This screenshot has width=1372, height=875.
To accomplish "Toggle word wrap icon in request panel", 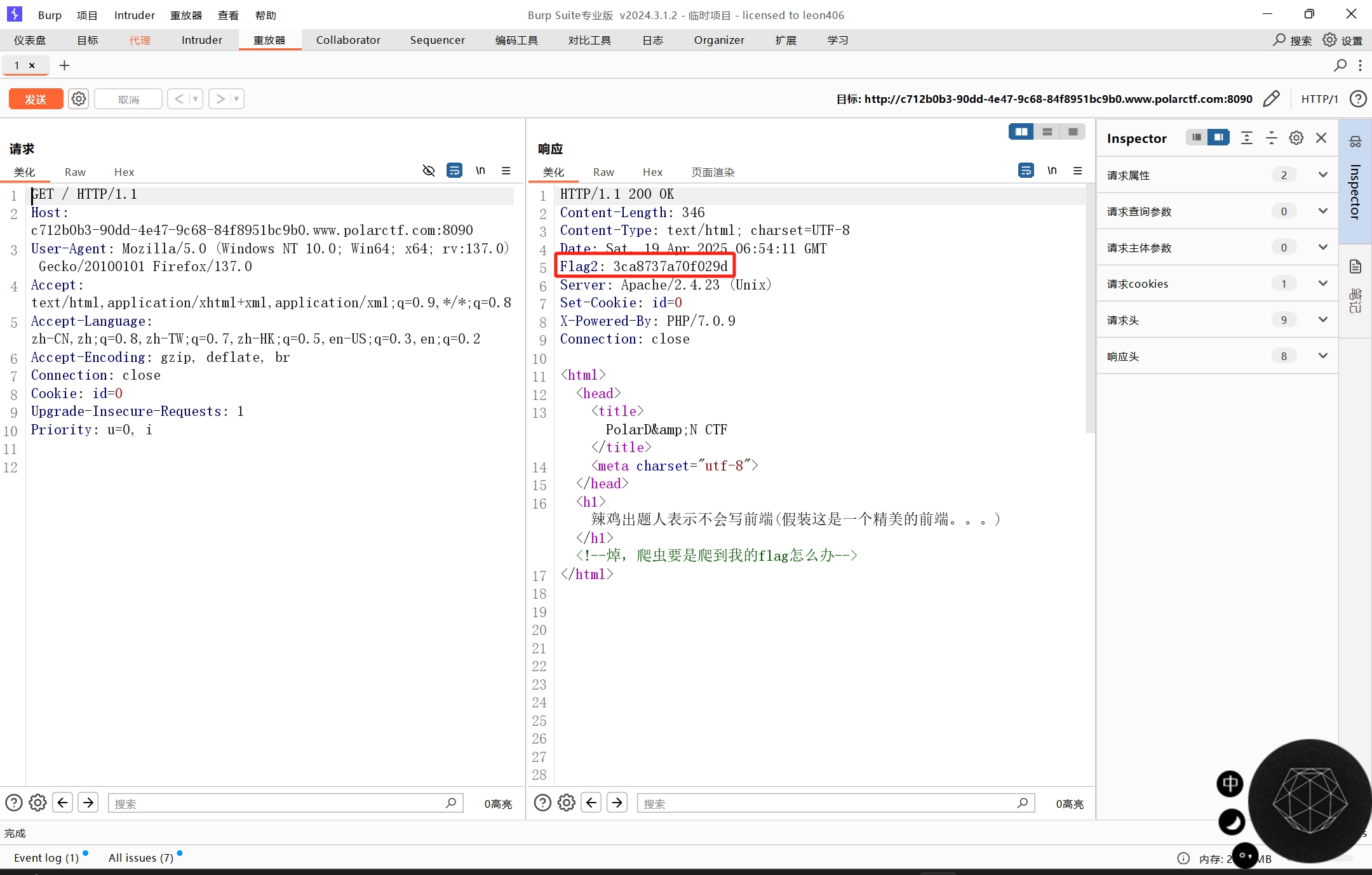I will coord(454,171).
